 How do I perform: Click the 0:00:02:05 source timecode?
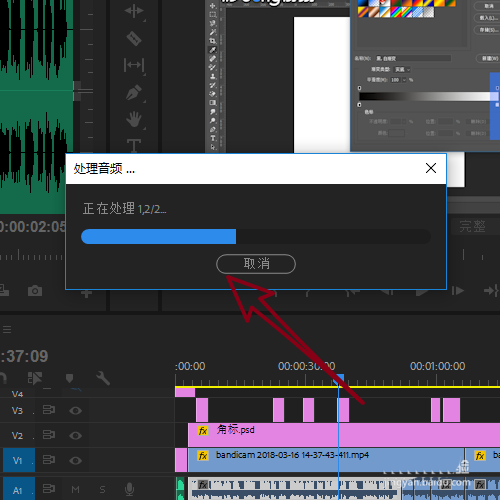[x=33, y=227]
